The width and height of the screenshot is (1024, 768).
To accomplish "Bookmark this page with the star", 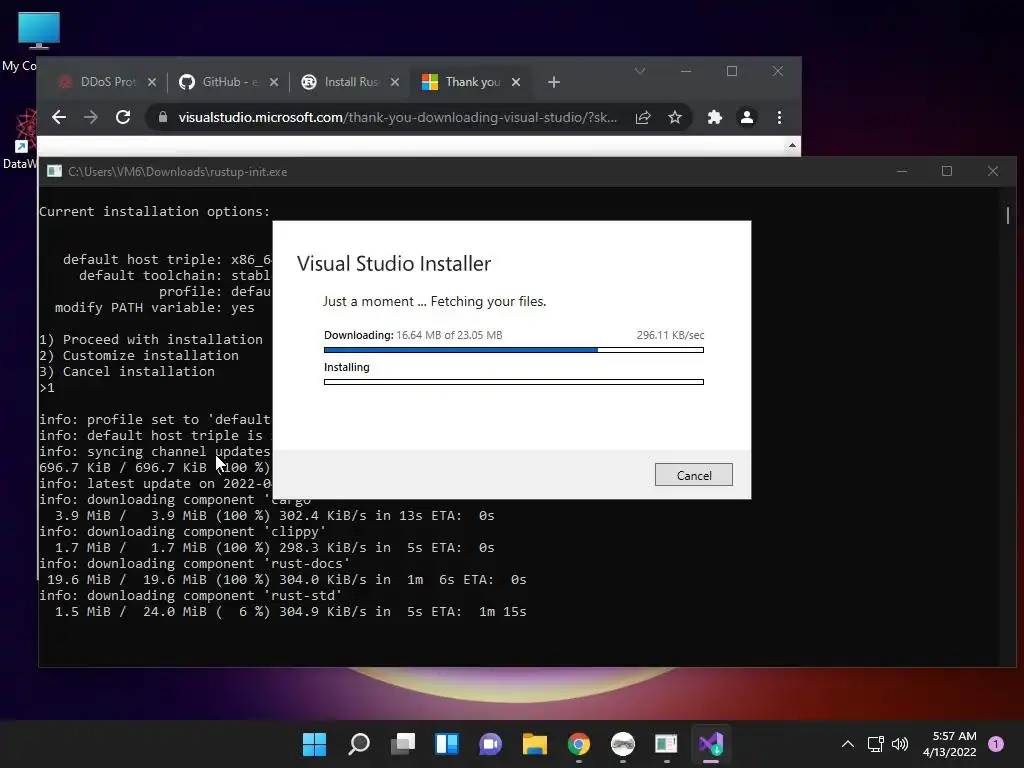I will tap(675, 117).
